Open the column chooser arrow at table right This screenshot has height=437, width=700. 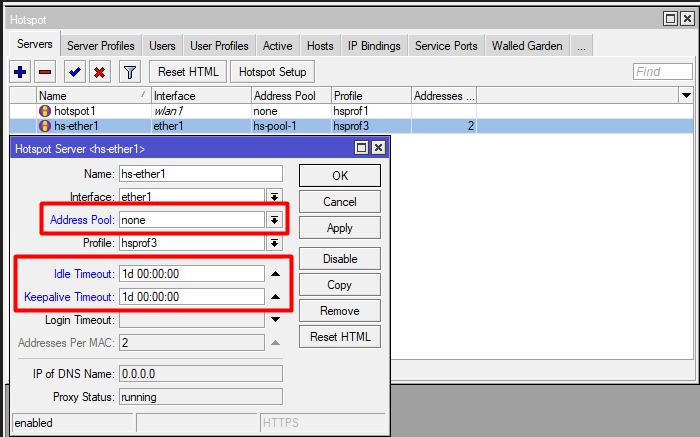click(x=685, y=95)
